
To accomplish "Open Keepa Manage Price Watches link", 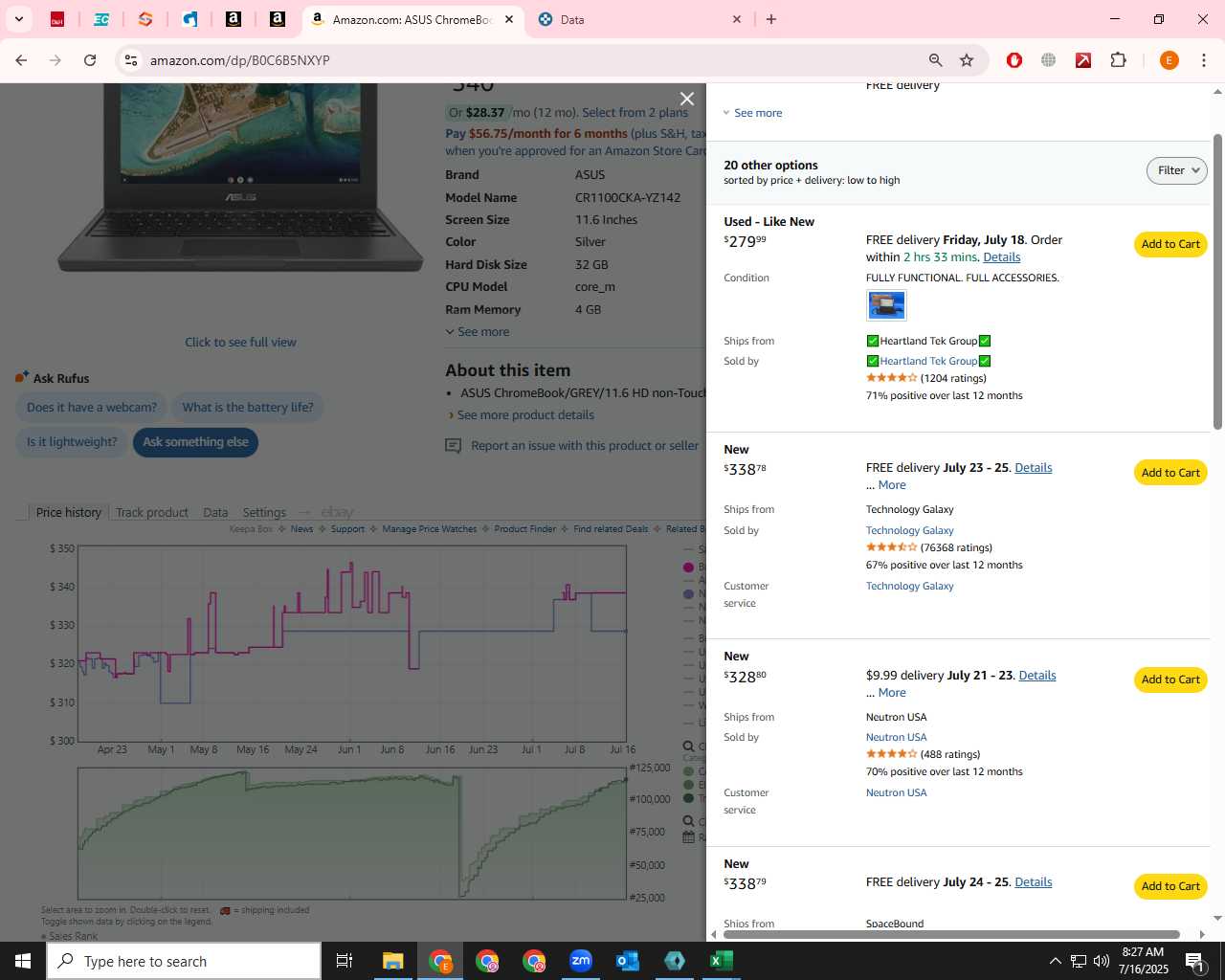I will 429,529.
